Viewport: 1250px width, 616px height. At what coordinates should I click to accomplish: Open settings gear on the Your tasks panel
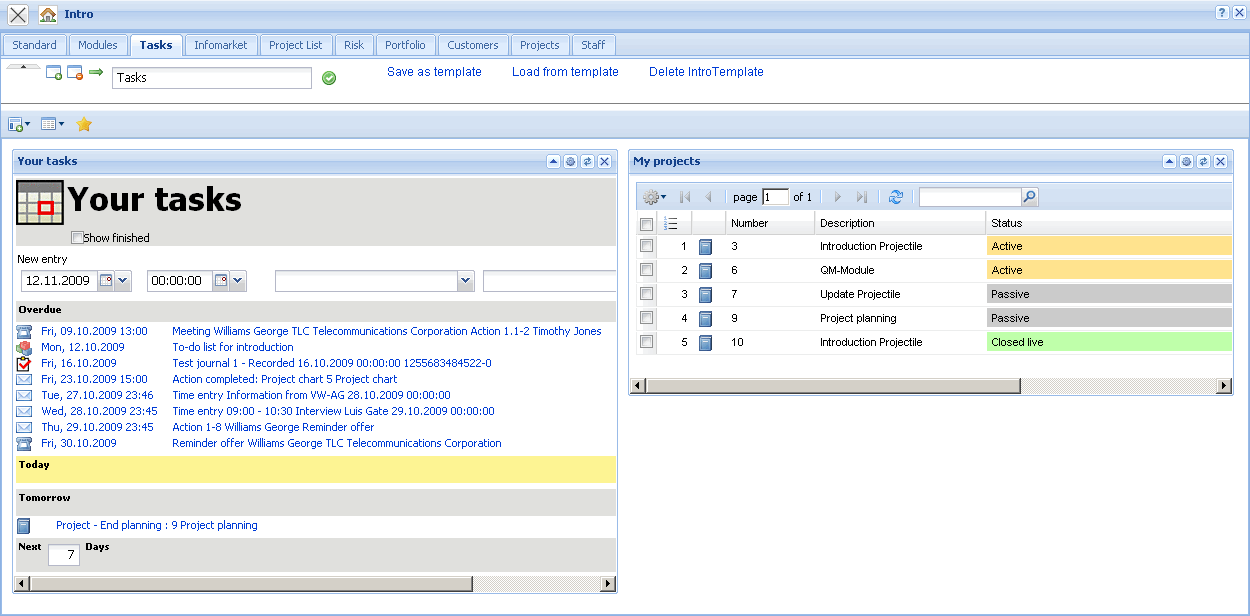click(x=569, y=161)
